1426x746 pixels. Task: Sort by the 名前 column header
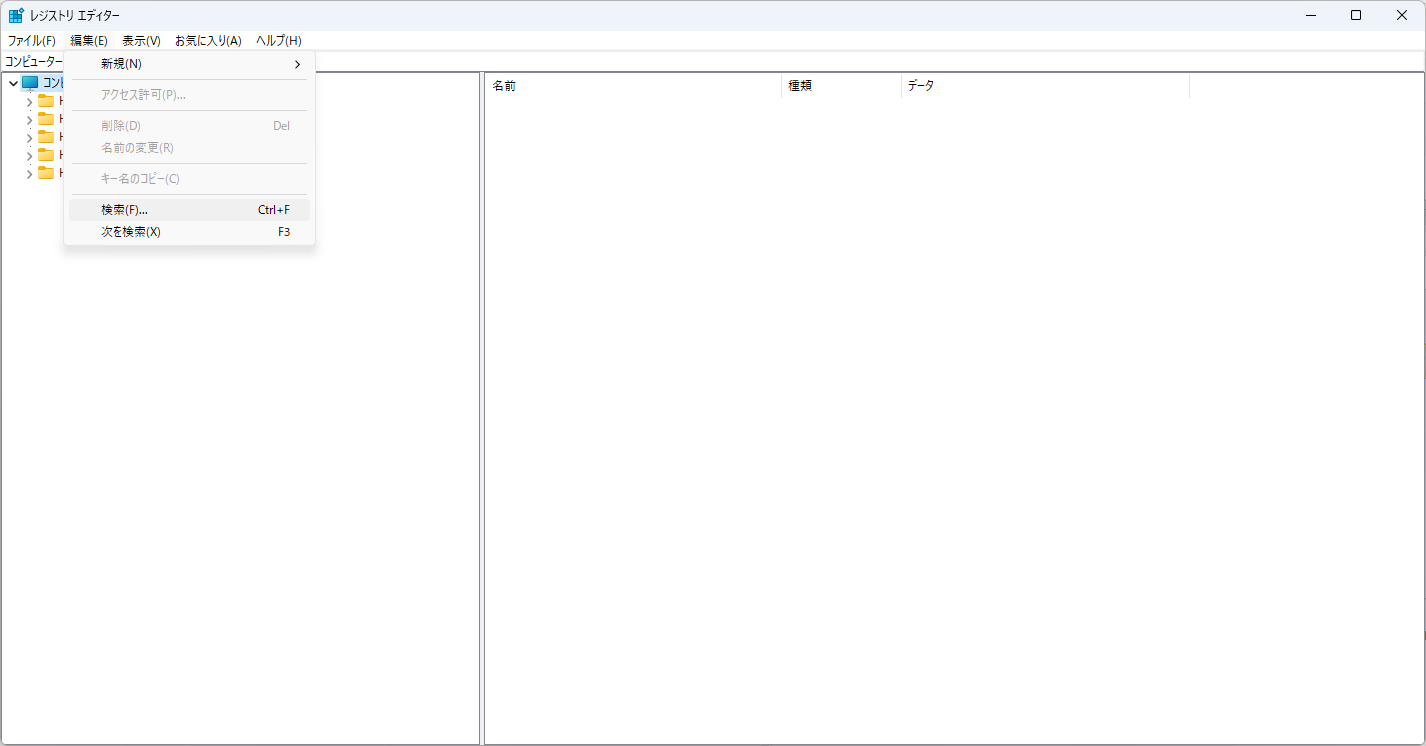(x=633, y=86)
